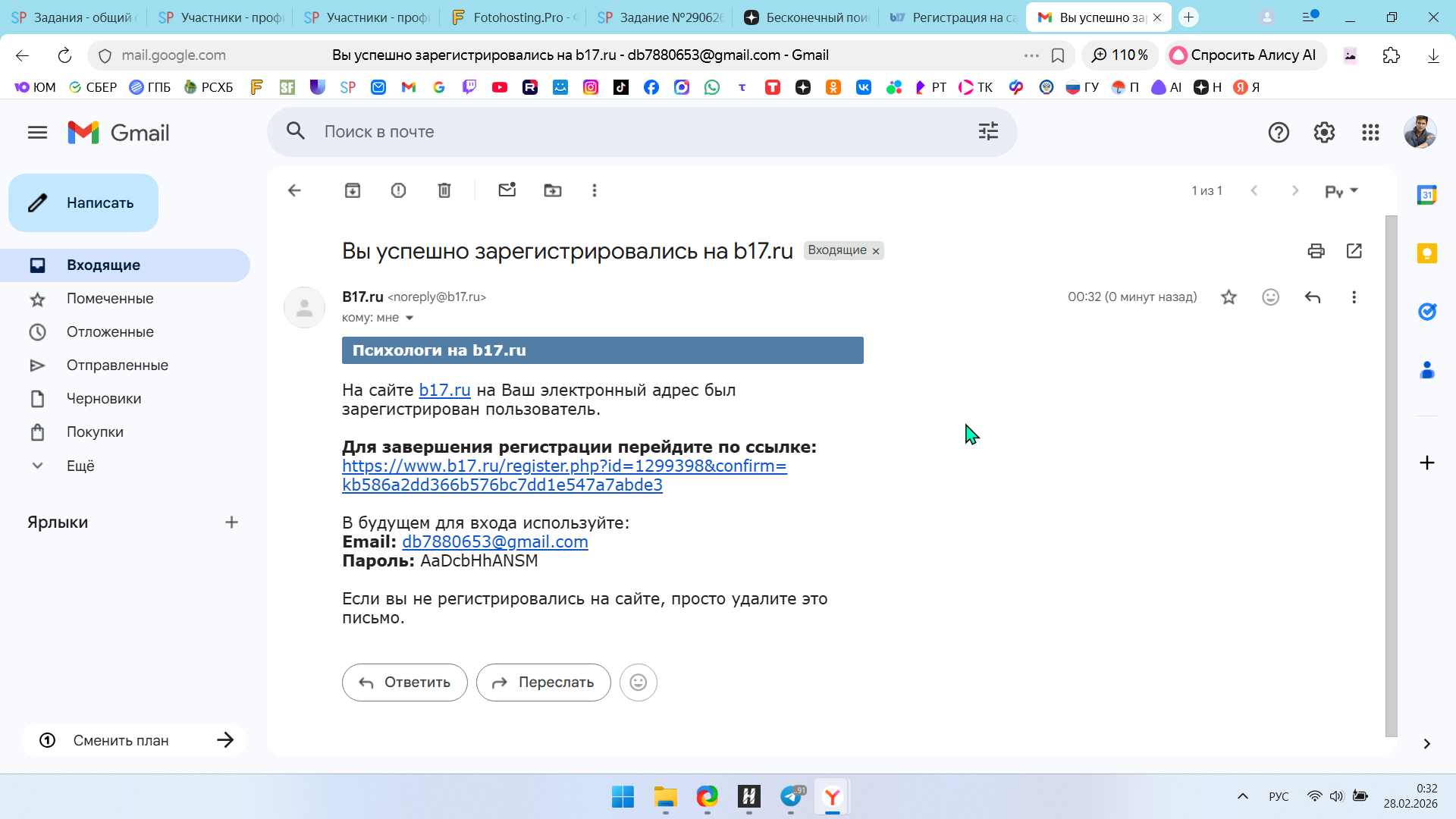Open the Отправленные folder
Image resolution: width=1456 pixels, height=819 pixels.
(117, 366)
